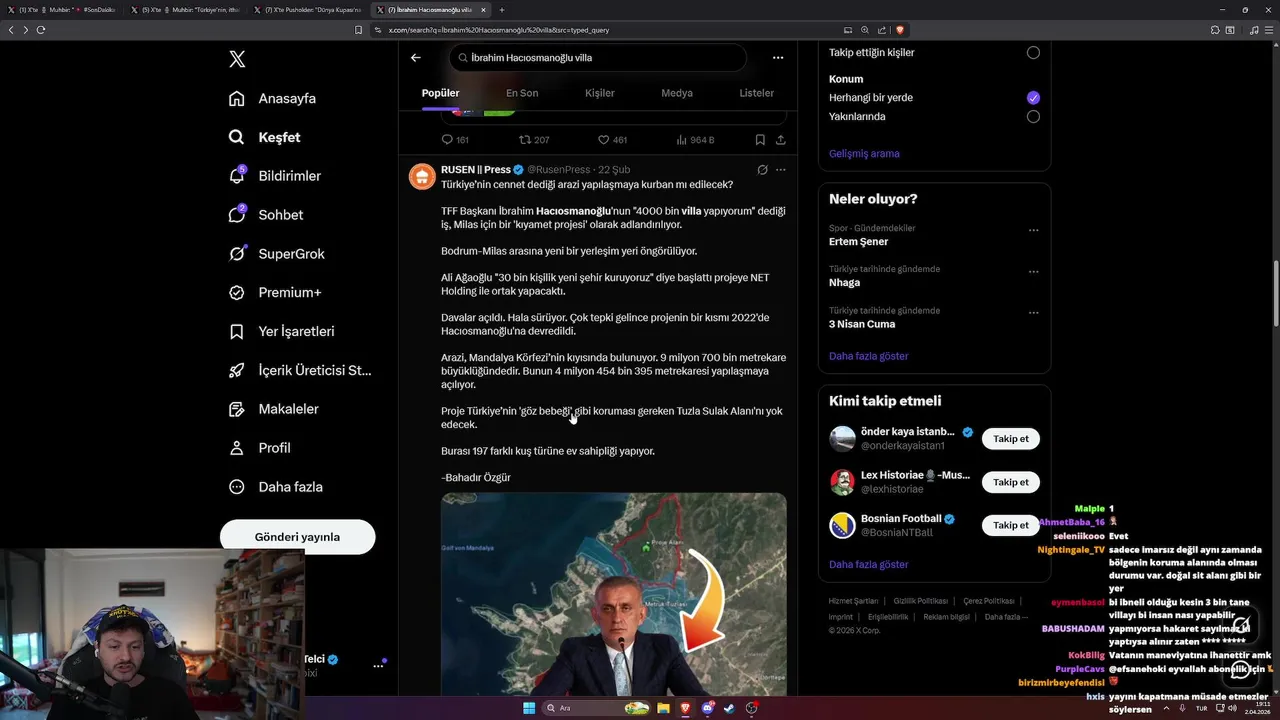The width and height of the screenshot is (1280, 720).
Task: Switch to Listeler tab
Action: click(x=756, y=93)
